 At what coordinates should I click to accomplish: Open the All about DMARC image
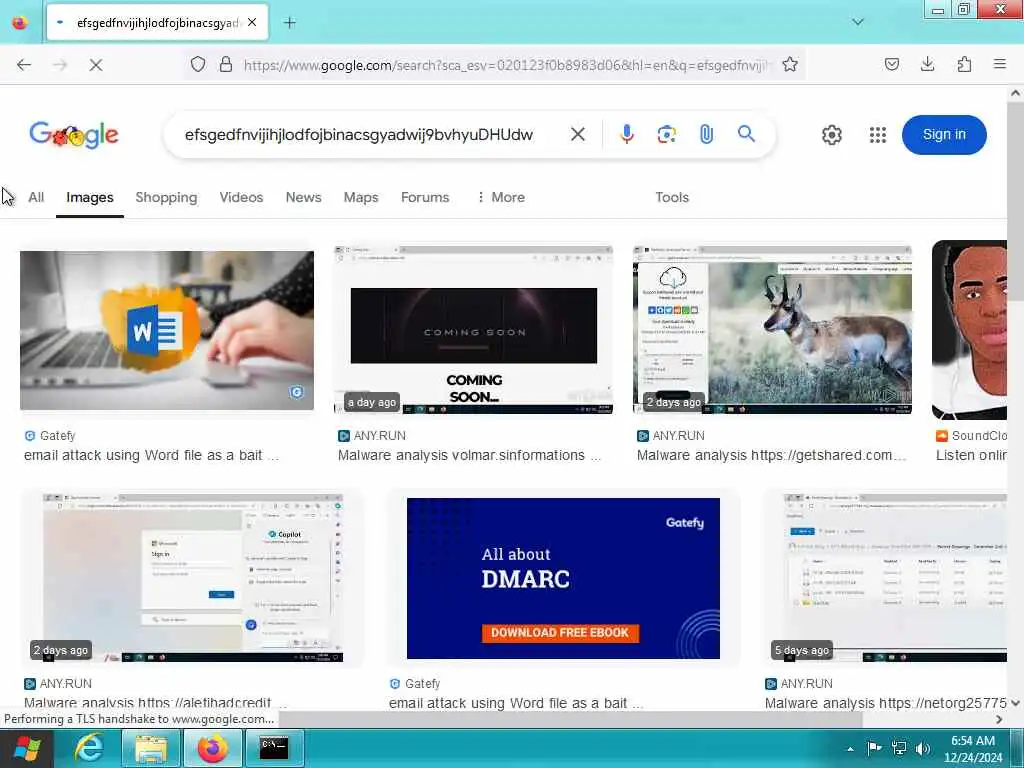pyautogui.click(x=564, y=579)
